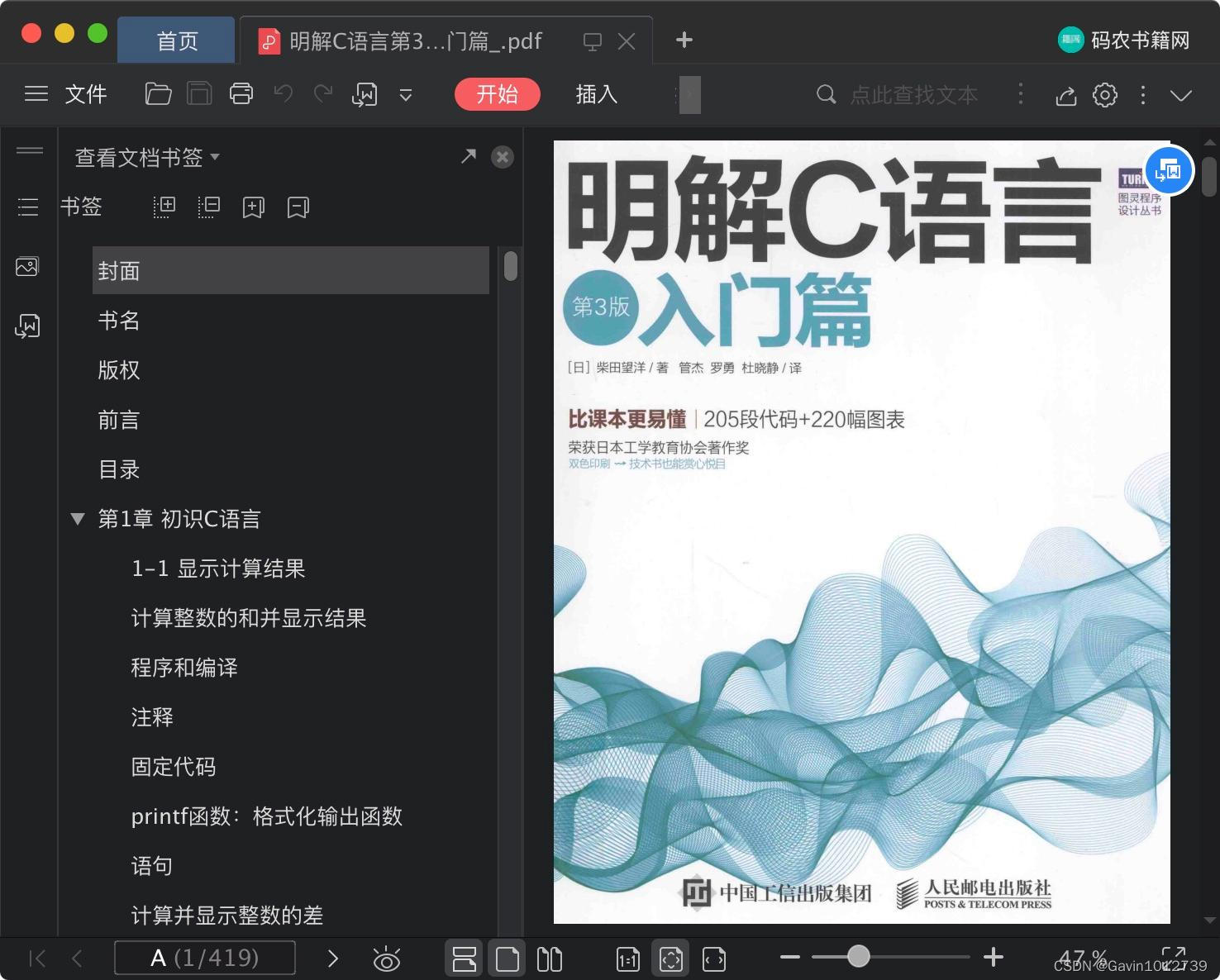
Task: Open the 计算整数的和并显示结果 bookmark
Action: (x=249, y=618)
